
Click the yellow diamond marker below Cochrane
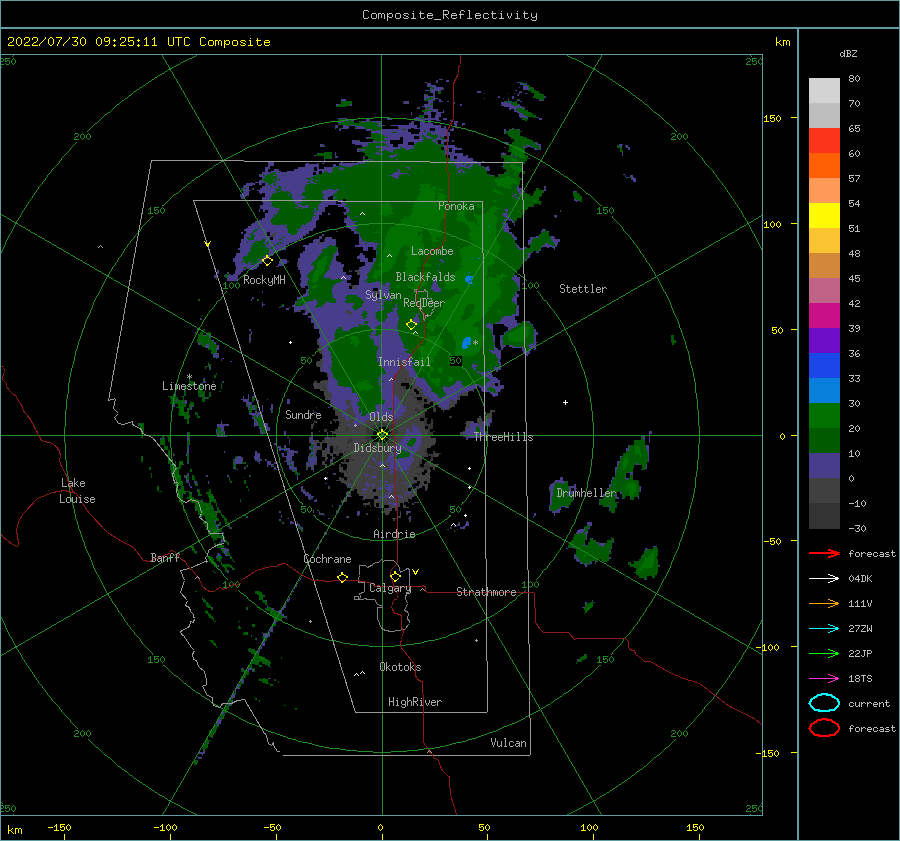click(x=343, y=577)
